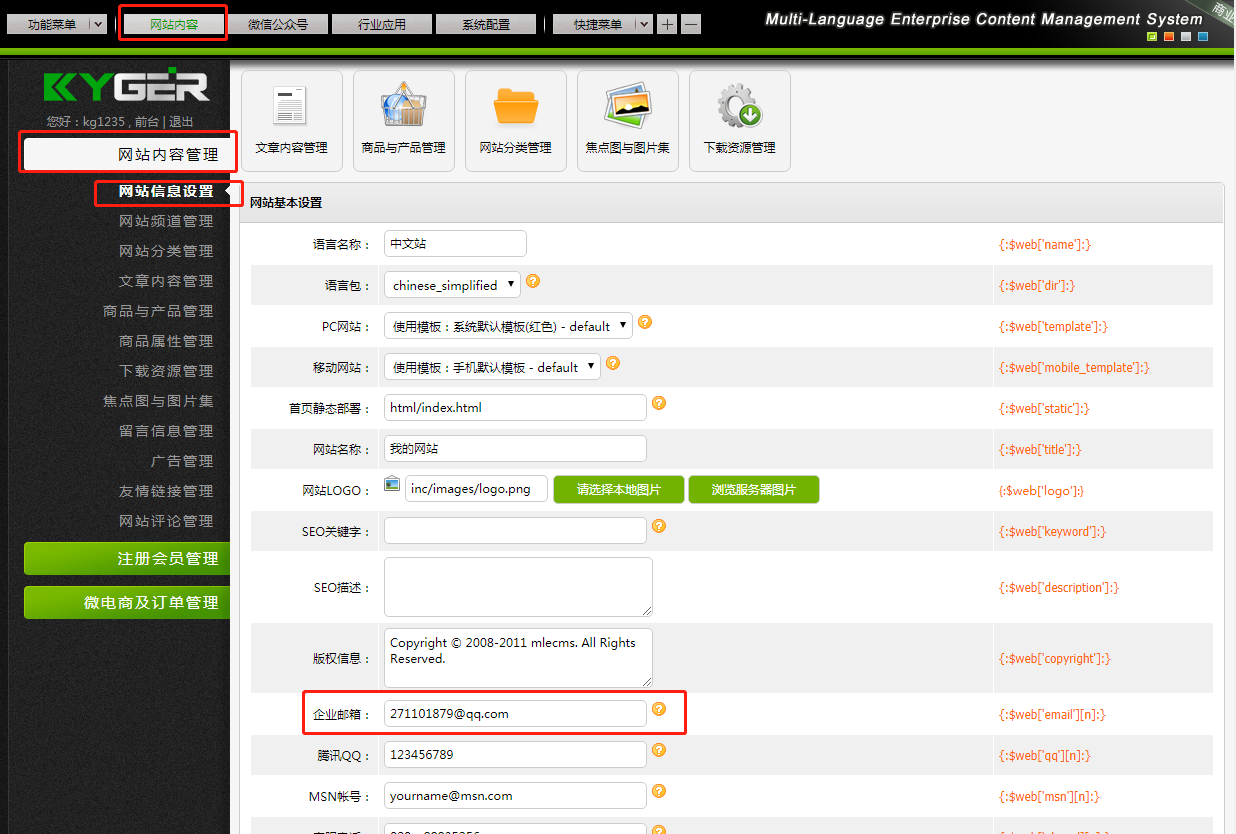Click the logo image preview icon
This screenshot has height=834, width=1236.
(392, 485)
